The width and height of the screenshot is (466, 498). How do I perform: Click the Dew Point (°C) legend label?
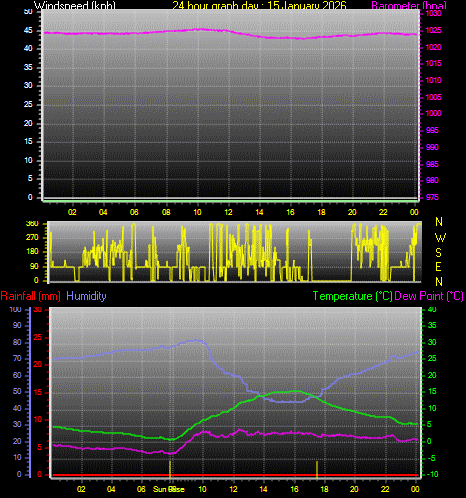point(429,296)
